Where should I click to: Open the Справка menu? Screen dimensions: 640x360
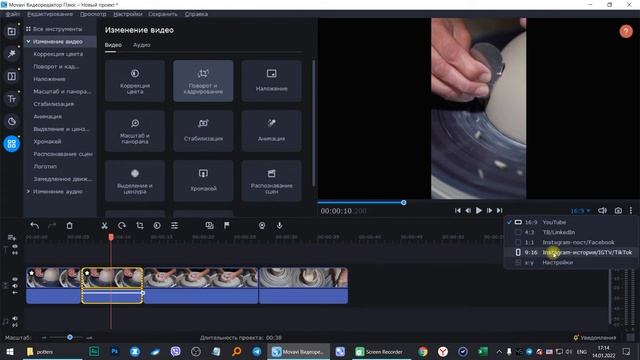click(196, 14)
